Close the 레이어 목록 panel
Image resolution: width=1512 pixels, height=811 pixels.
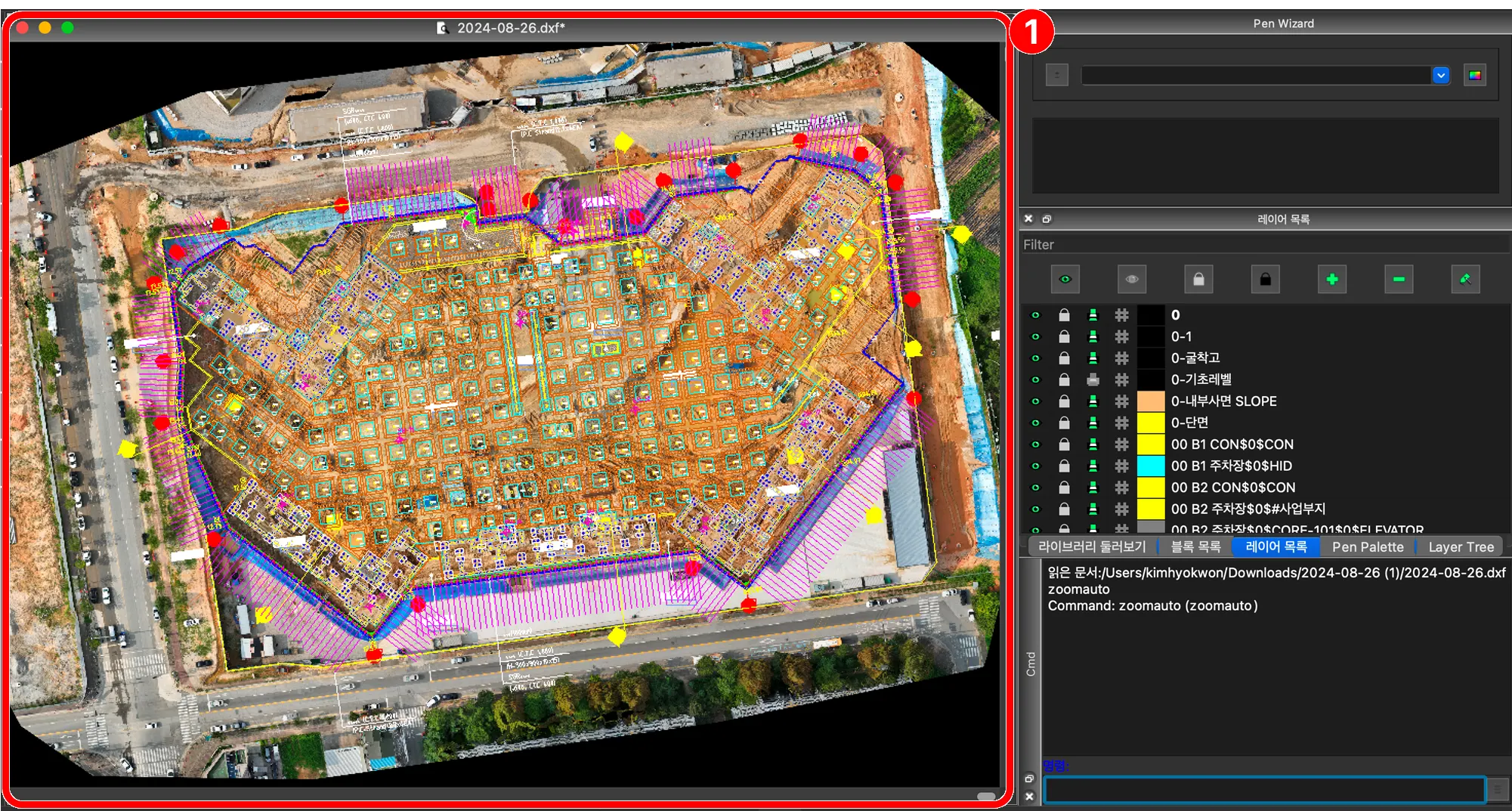[1028, 219]
